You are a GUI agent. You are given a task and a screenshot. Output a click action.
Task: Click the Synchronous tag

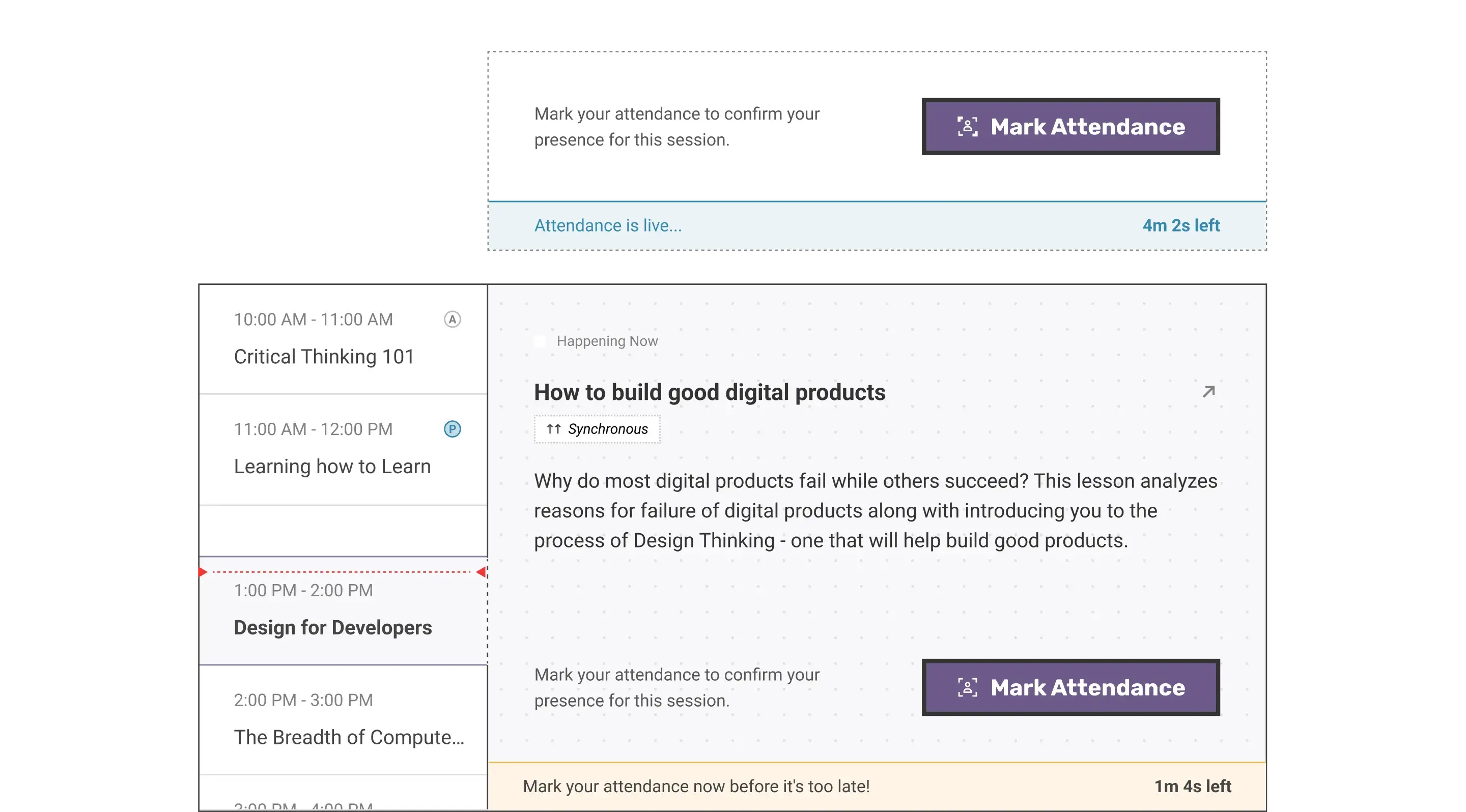(x=597, y=429)
